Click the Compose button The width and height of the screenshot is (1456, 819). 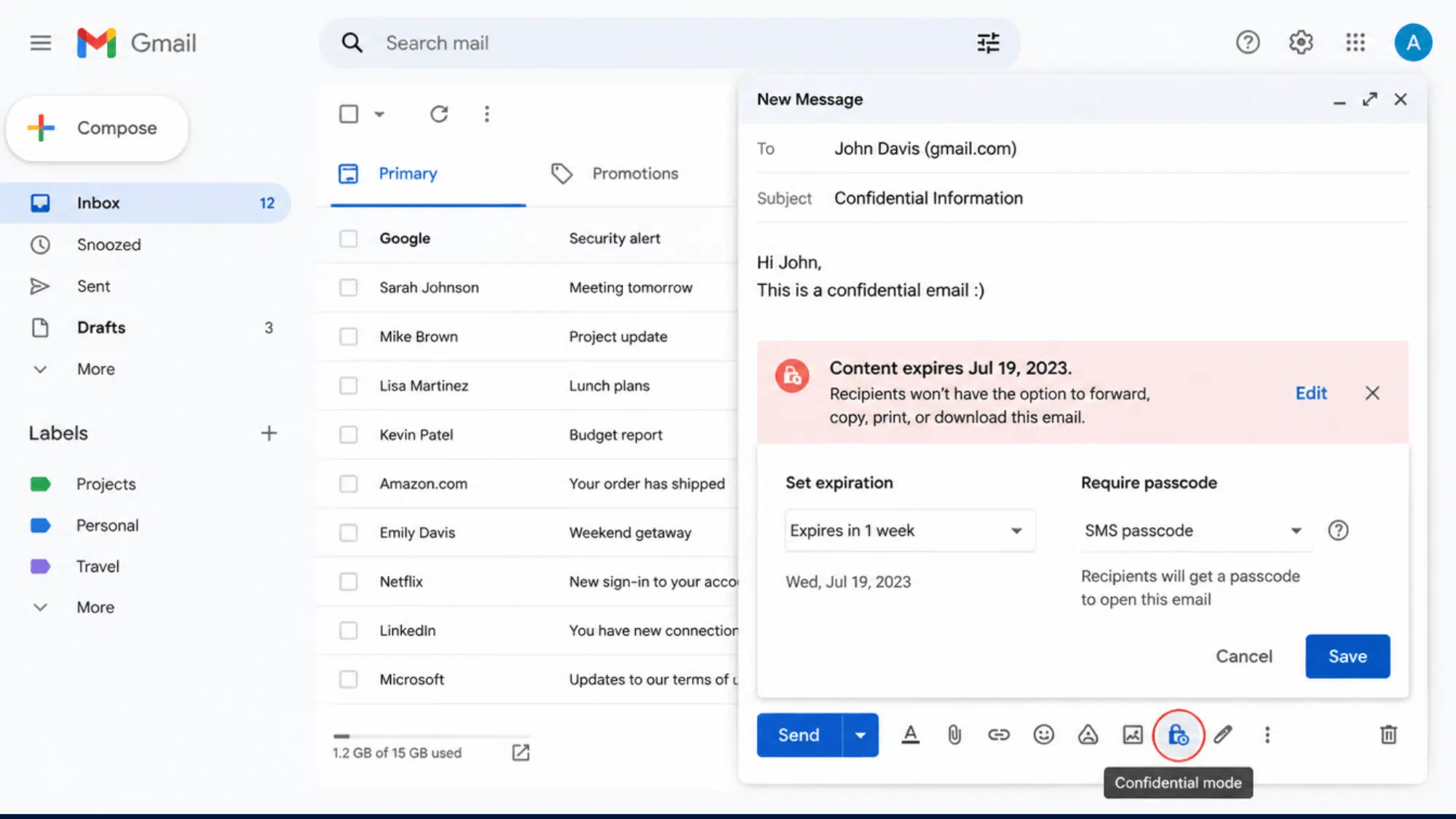(98, 128)
